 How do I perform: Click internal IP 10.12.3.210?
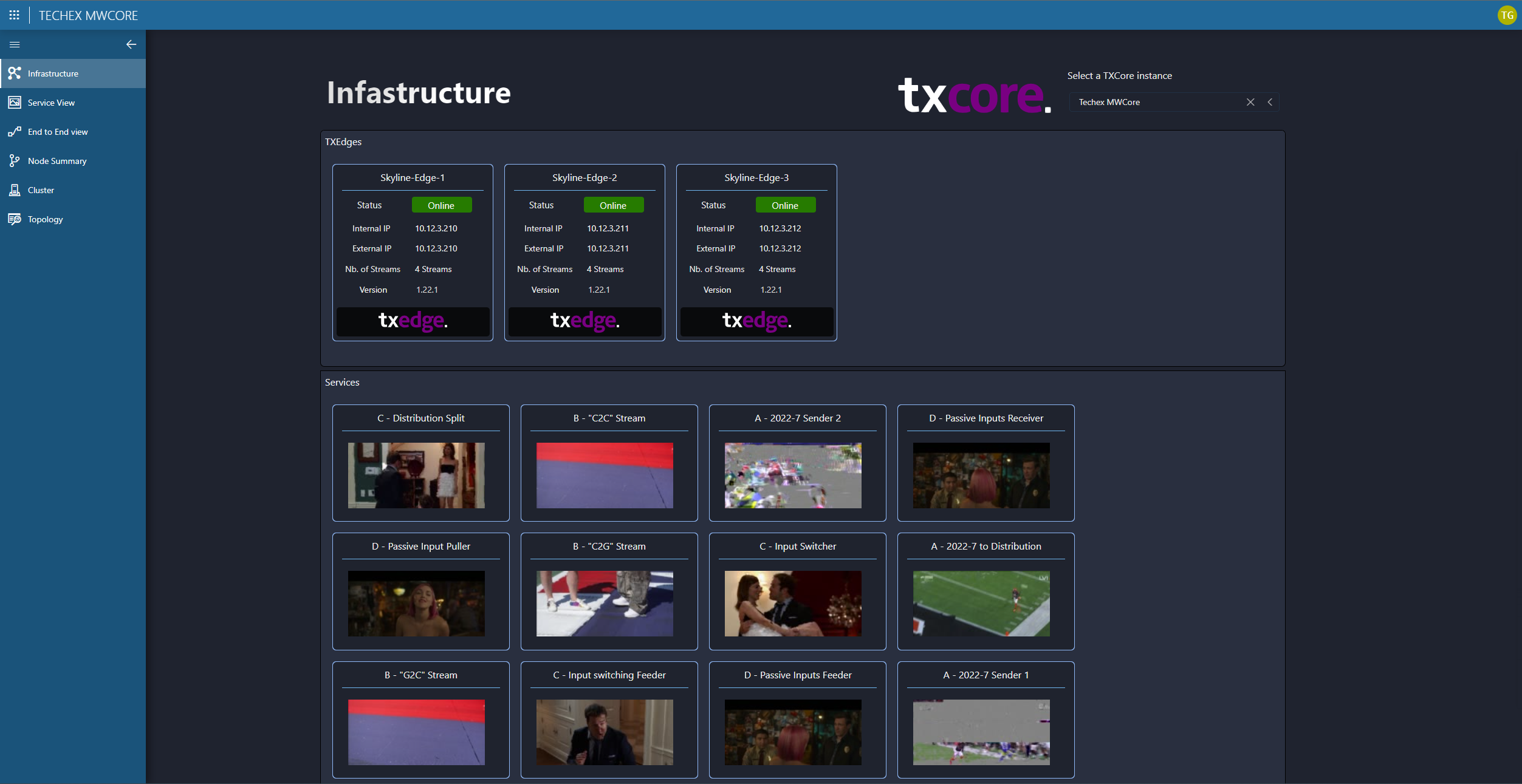(x=436, y=228)
